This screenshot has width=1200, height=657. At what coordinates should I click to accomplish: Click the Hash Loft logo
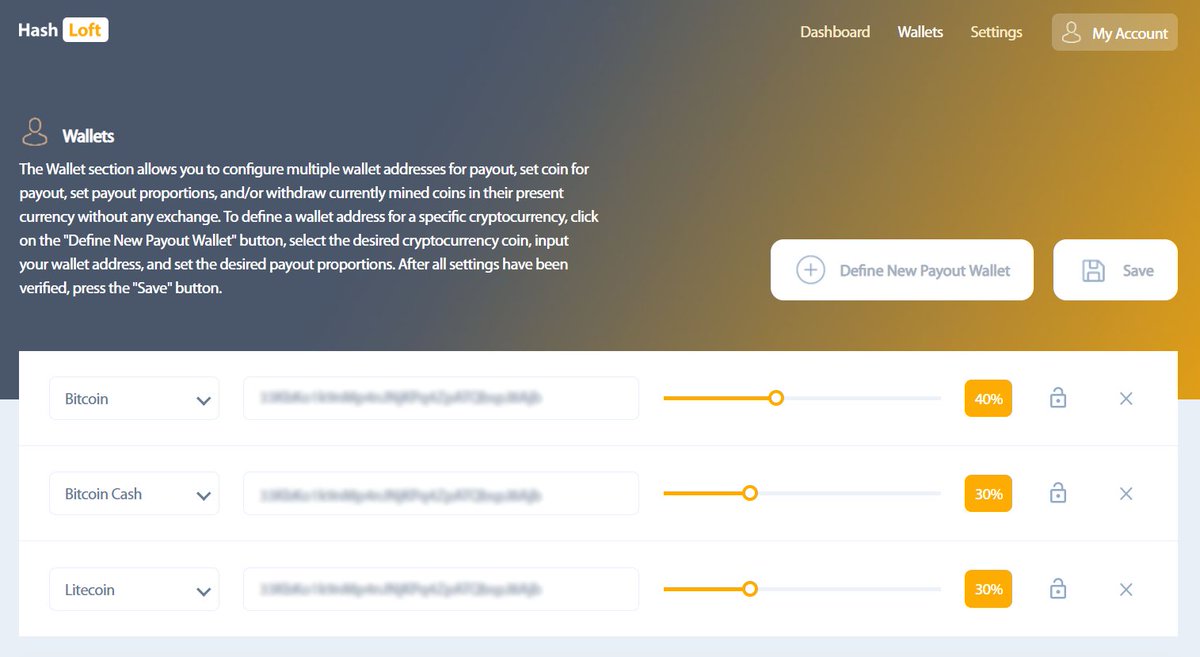[63, 30]
